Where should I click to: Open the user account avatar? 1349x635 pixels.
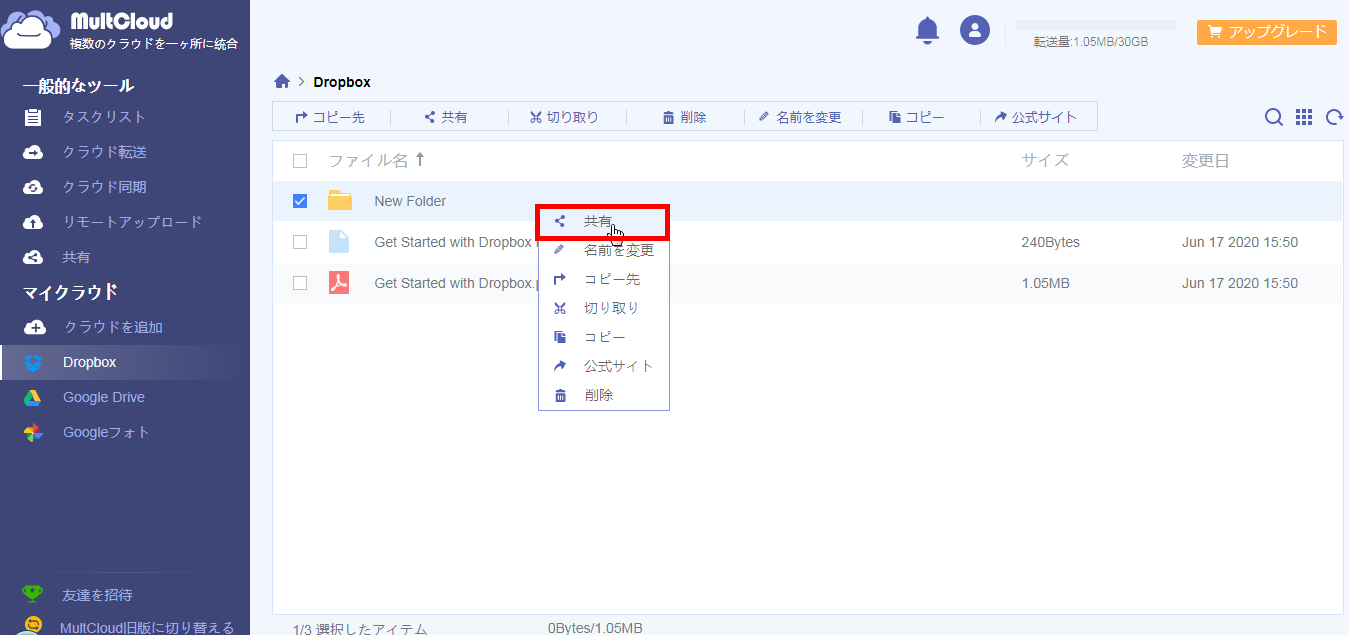[975, 30]
